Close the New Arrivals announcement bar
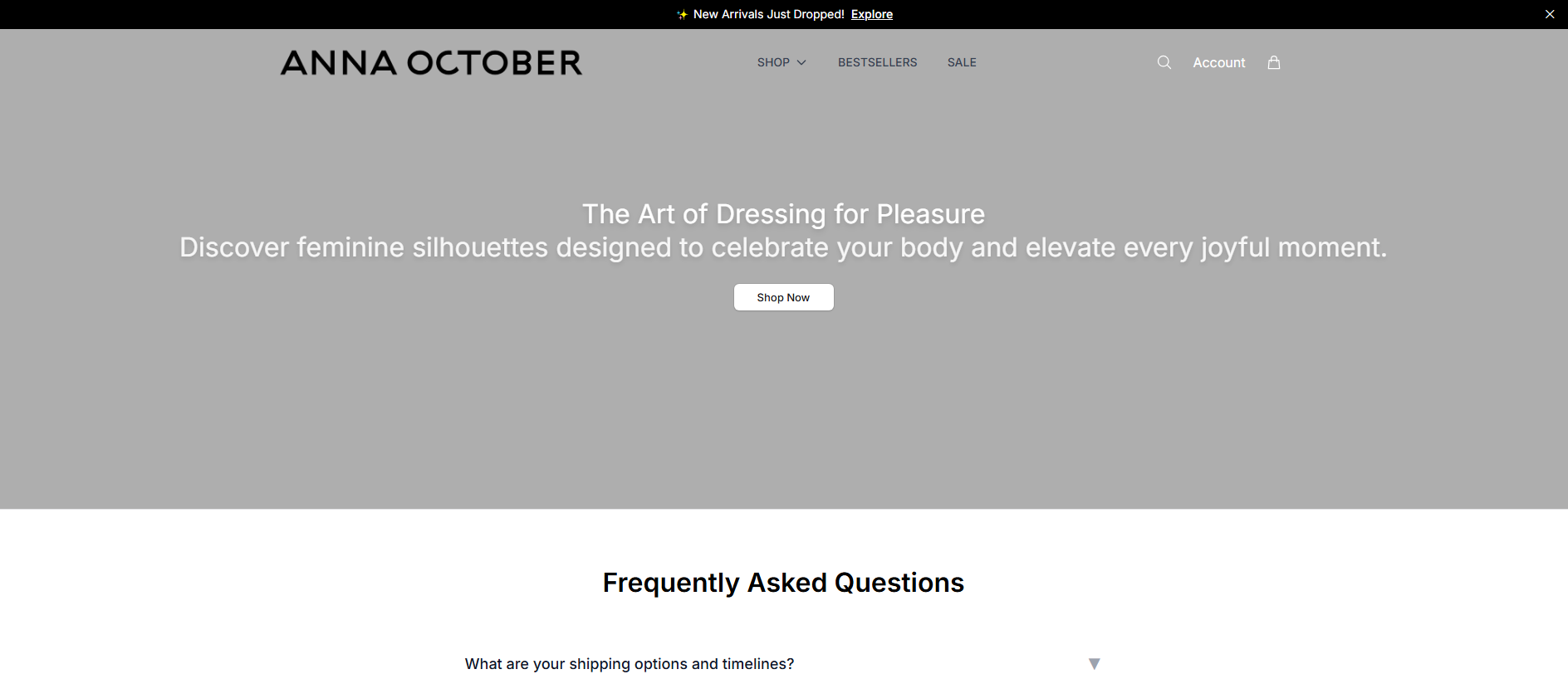This screenshot has width=1568, height=679. [x=1549, y=14]
